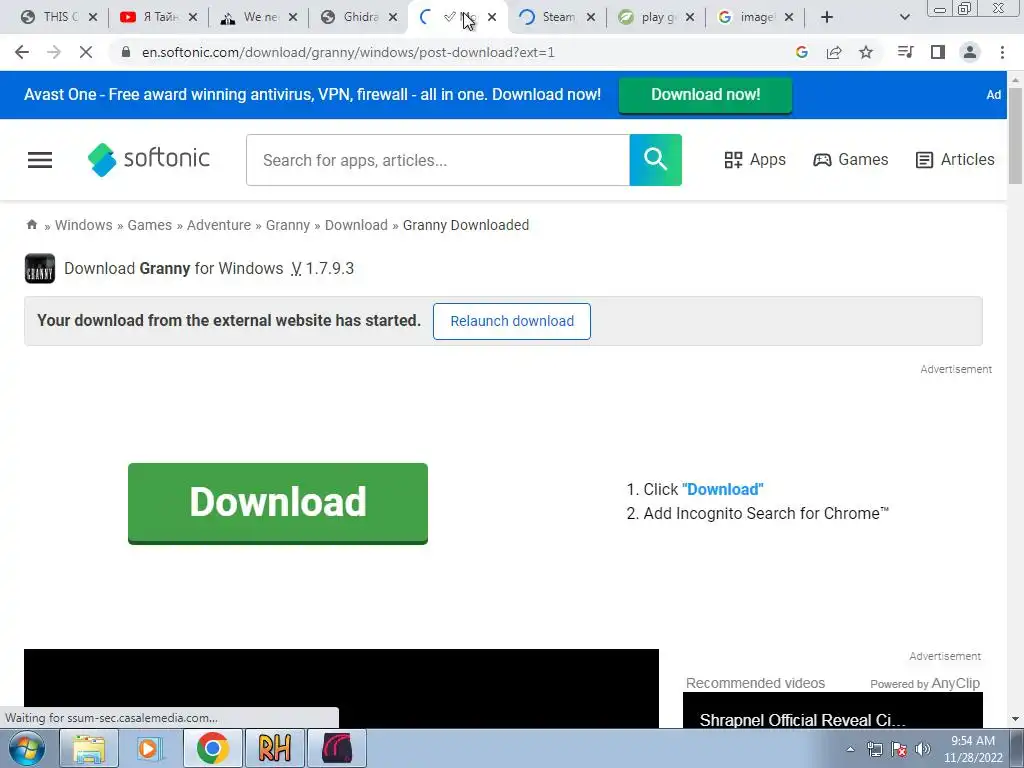
Task: Open the Games section
Action: click(x=850, y=159)
